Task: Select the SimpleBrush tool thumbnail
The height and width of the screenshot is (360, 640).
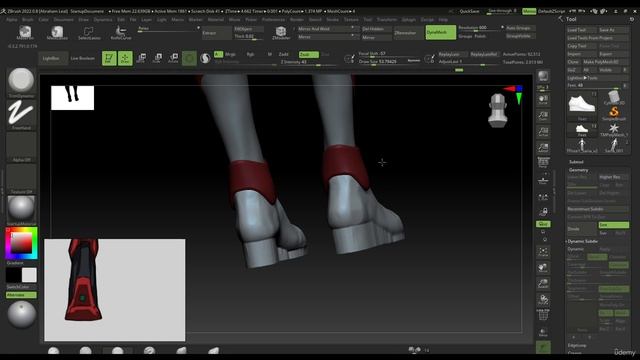Action: pyautogui.click(x=613, y=113)
